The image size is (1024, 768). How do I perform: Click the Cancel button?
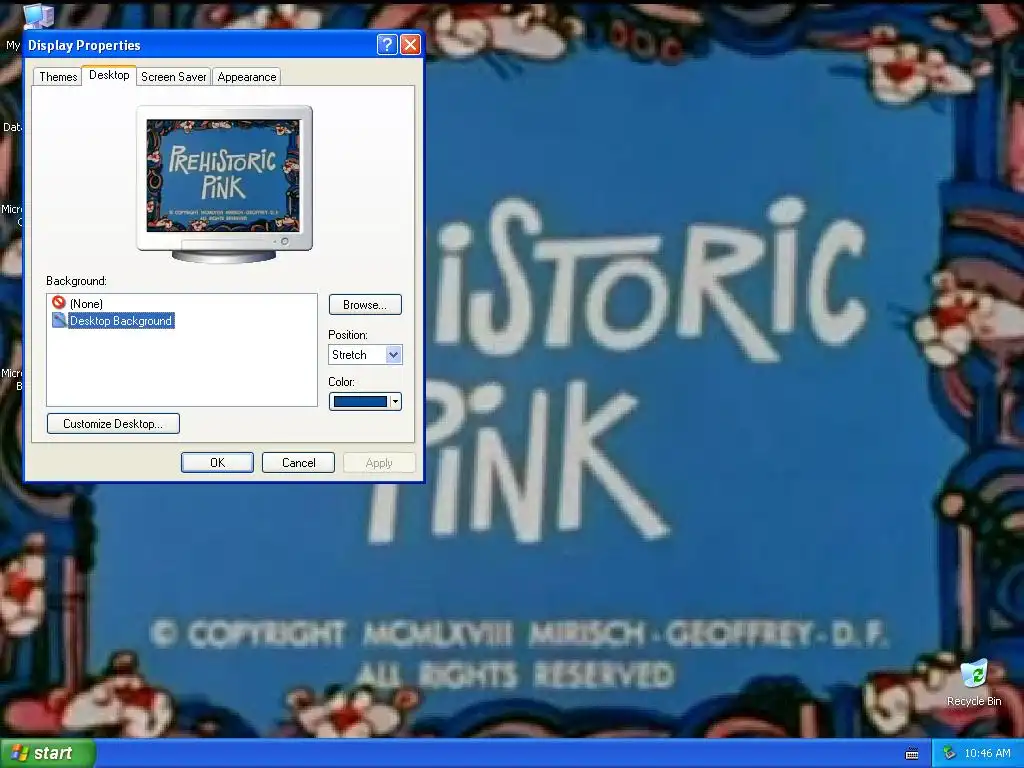(298, 462)
